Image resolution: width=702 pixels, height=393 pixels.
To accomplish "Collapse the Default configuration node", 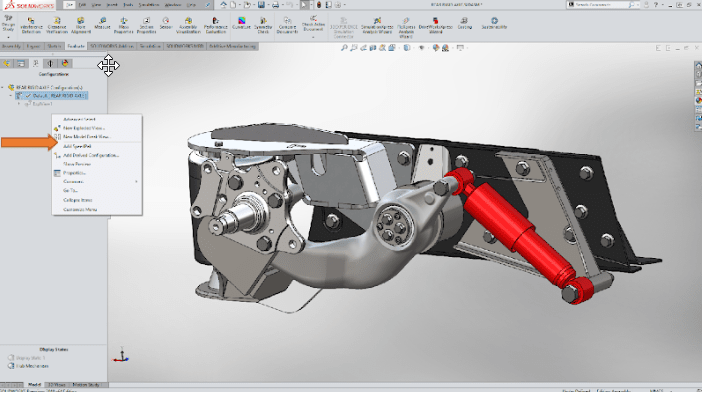I will tap(11, 96).
